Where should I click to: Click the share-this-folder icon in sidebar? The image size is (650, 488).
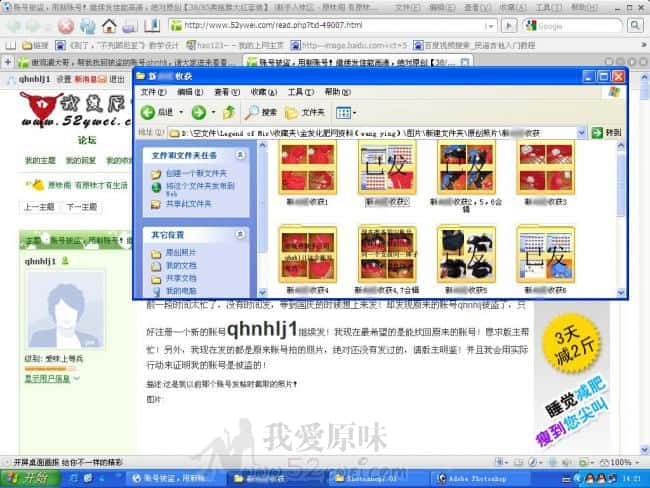[x=156, y=204]
